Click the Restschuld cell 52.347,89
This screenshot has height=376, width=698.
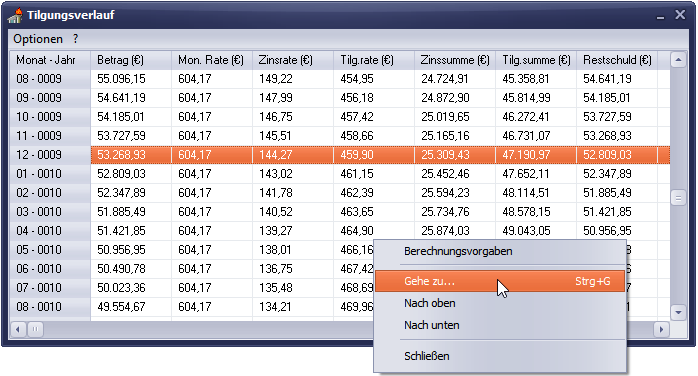click(617, 174)
